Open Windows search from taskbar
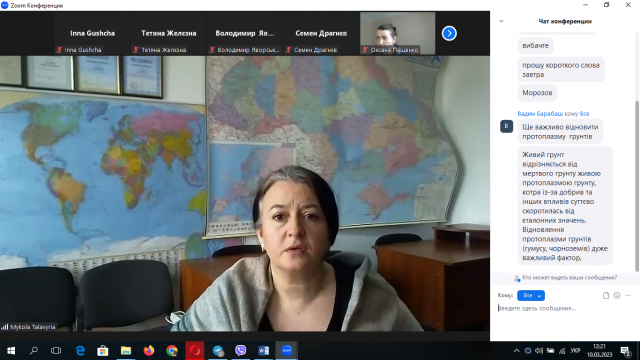The image size is (640, 360). click(x=34, y=351)
